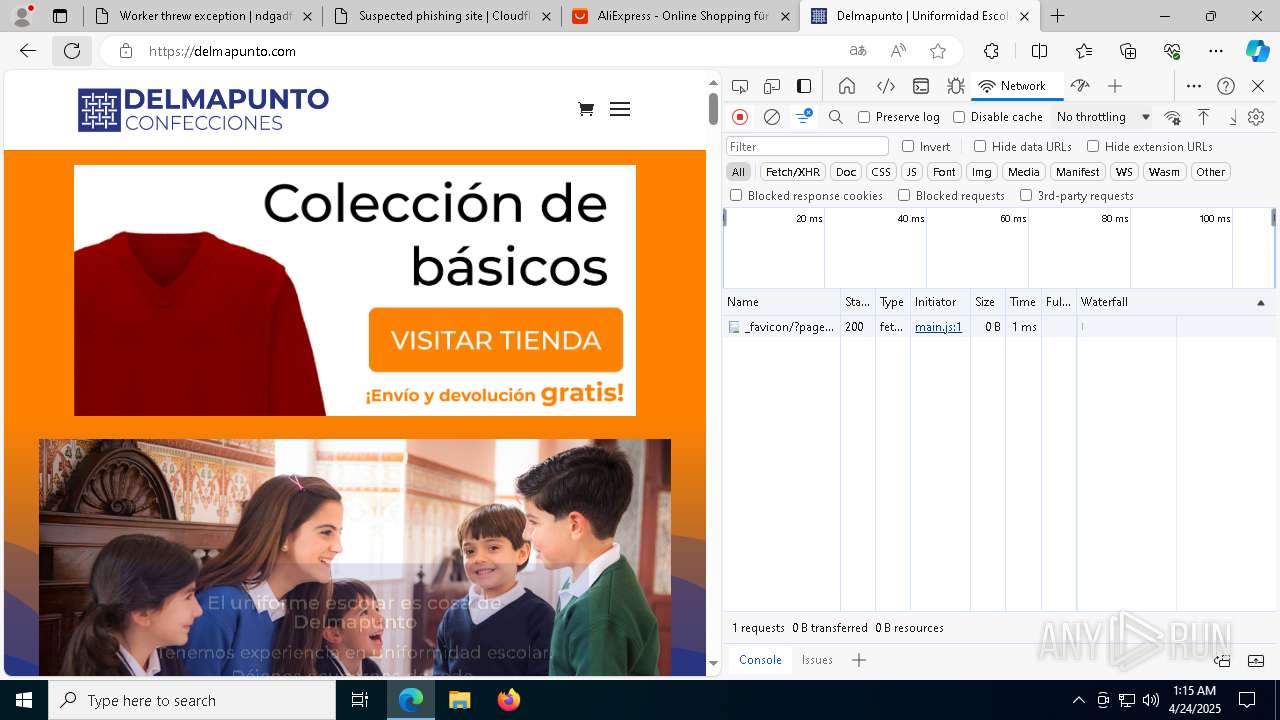The width and height of the screenshot is (1280, 720).
Task: Refresh the current page
Action: tap(72, 51)
